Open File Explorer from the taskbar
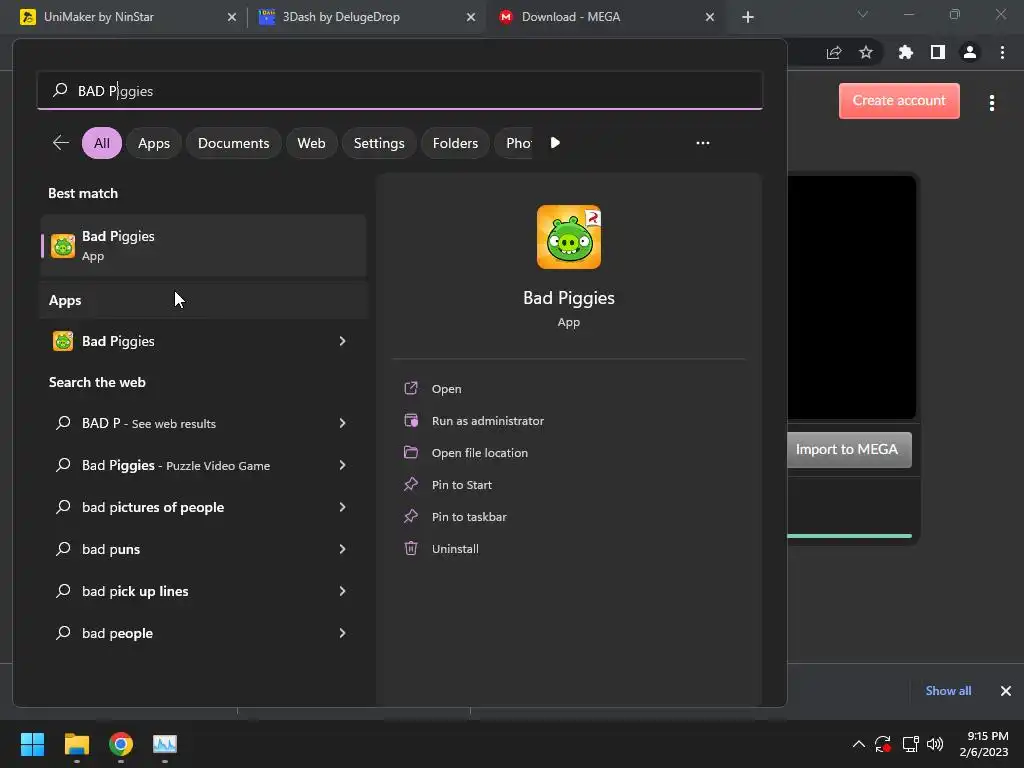Screen dimensions: 1024x768 pyautogui.click(x=76, y=744)
